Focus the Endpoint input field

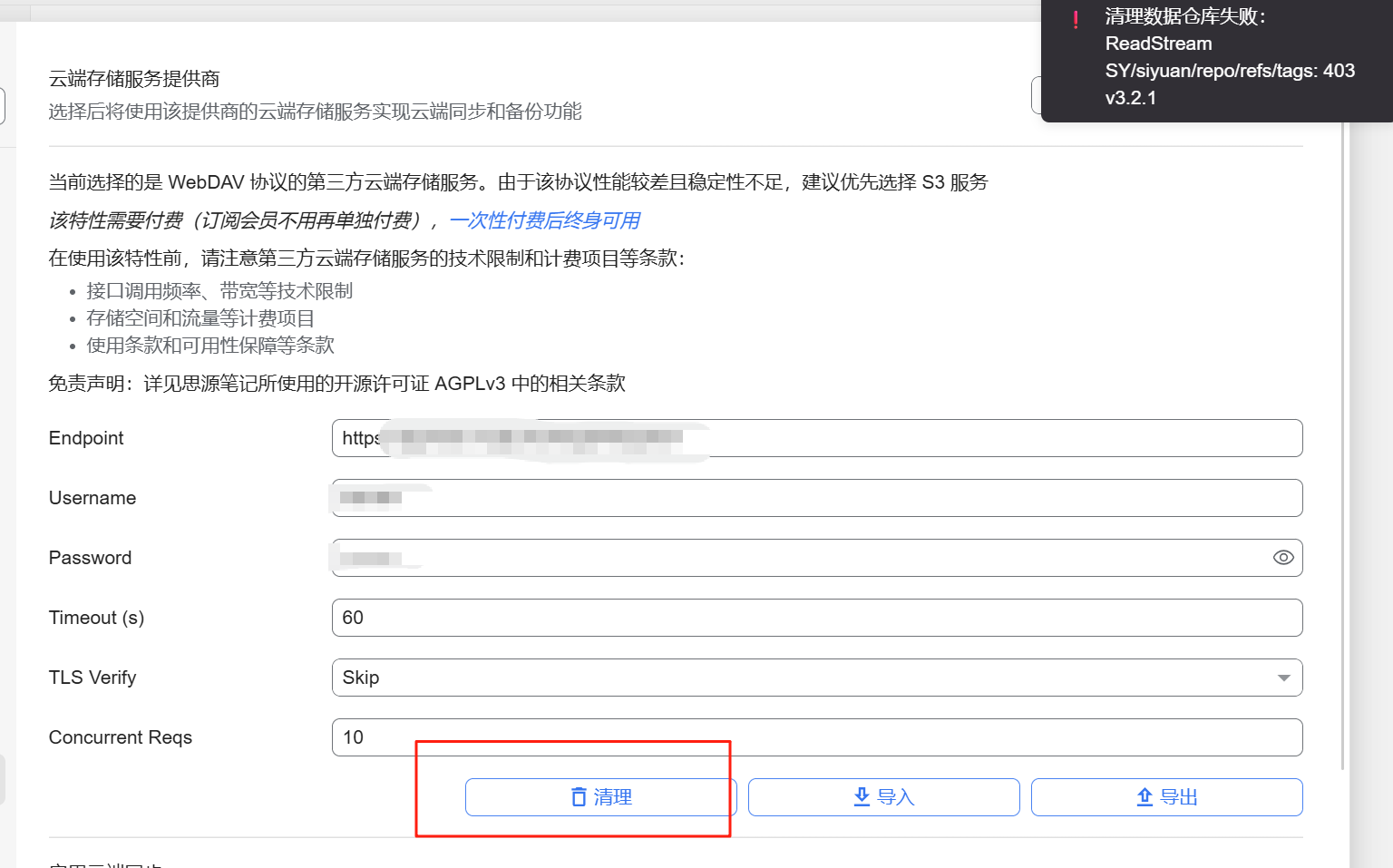817,438
